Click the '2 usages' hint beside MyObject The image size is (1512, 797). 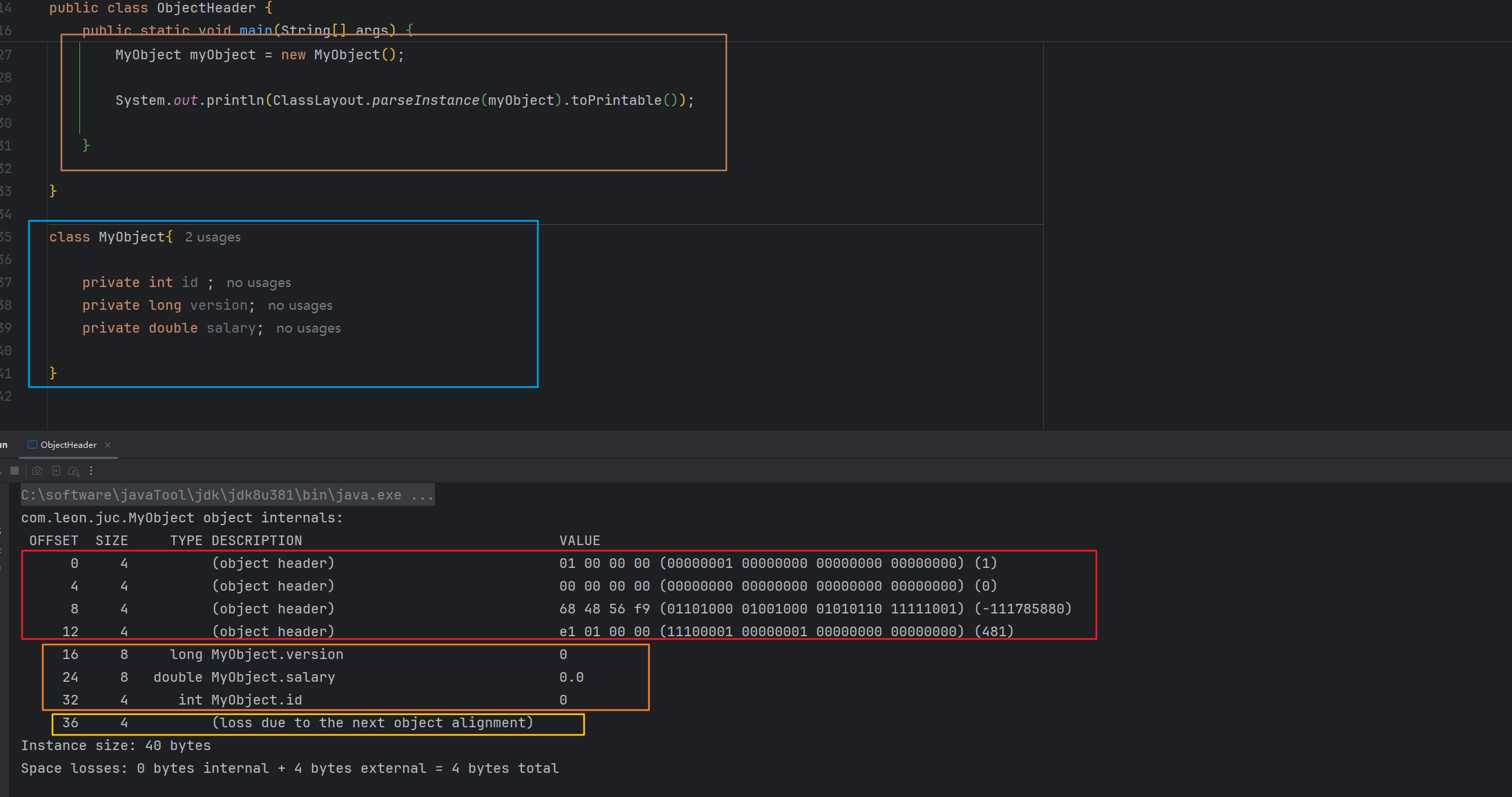click(x=213, y=237)
